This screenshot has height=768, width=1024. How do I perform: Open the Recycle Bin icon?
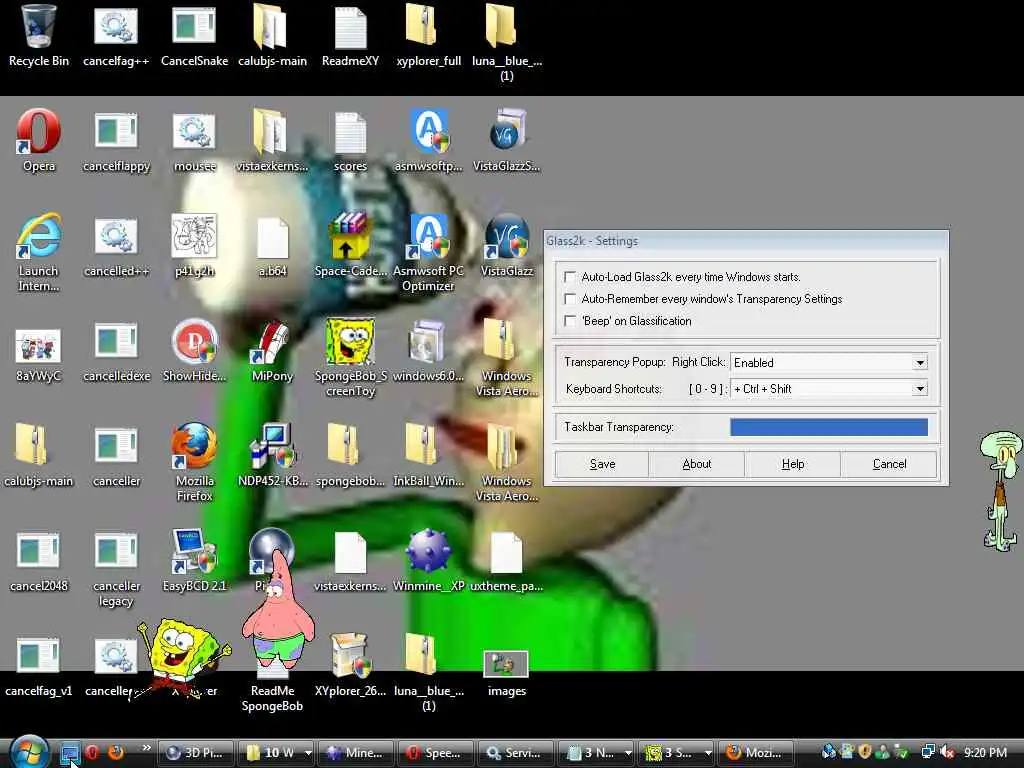coord(39,36)
